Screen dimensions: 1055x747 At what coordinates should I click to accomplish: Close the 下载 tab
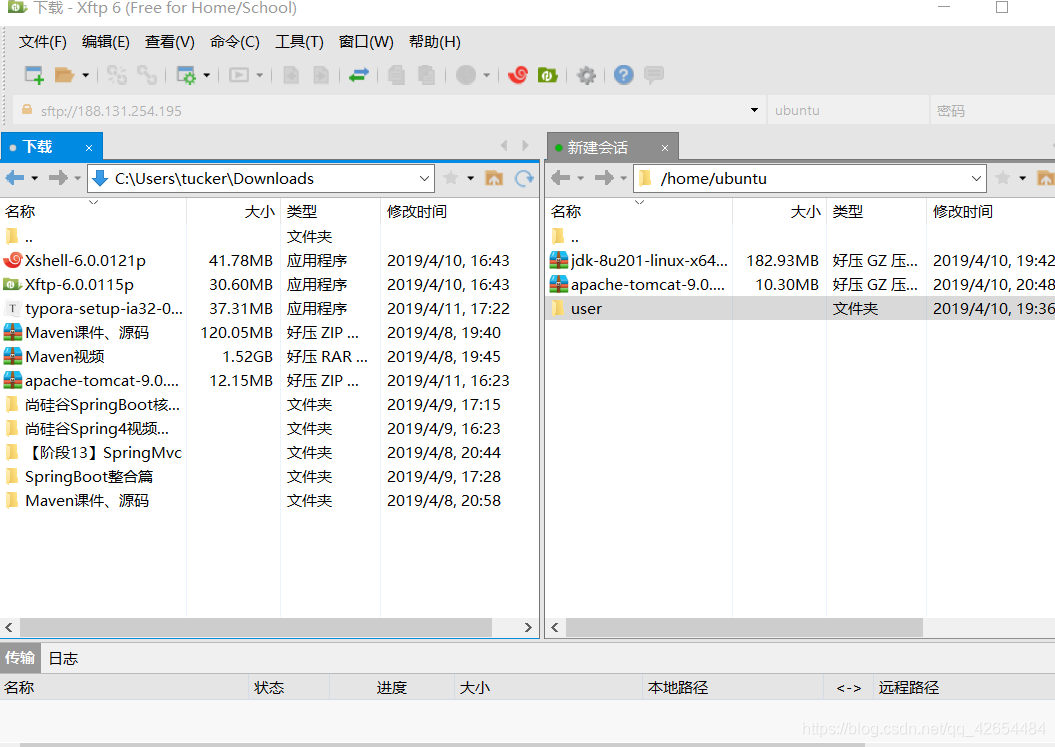[89, 147]
